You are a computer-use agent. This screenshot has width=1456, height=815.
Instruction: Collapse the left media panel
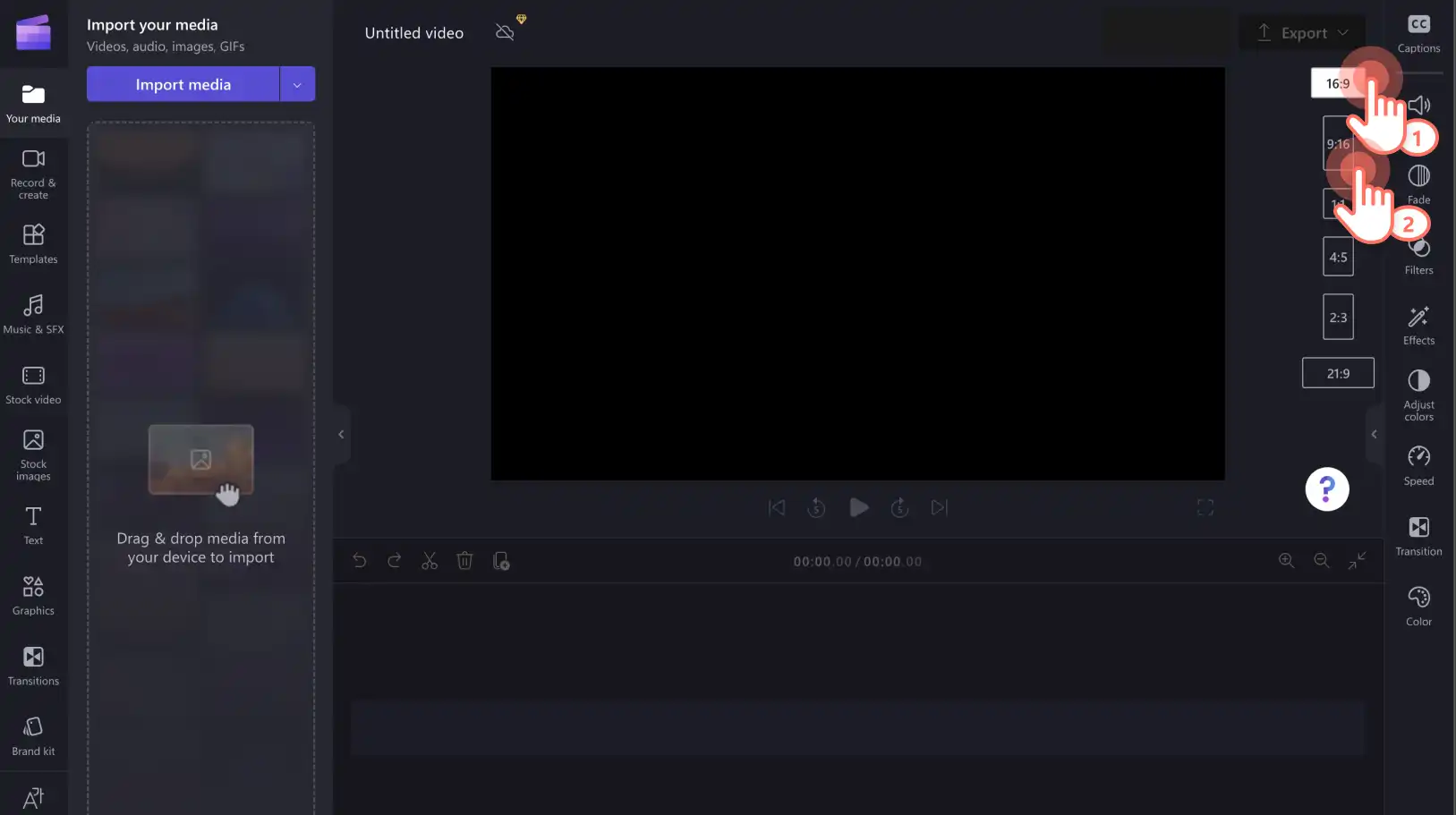tap(341, 434)
